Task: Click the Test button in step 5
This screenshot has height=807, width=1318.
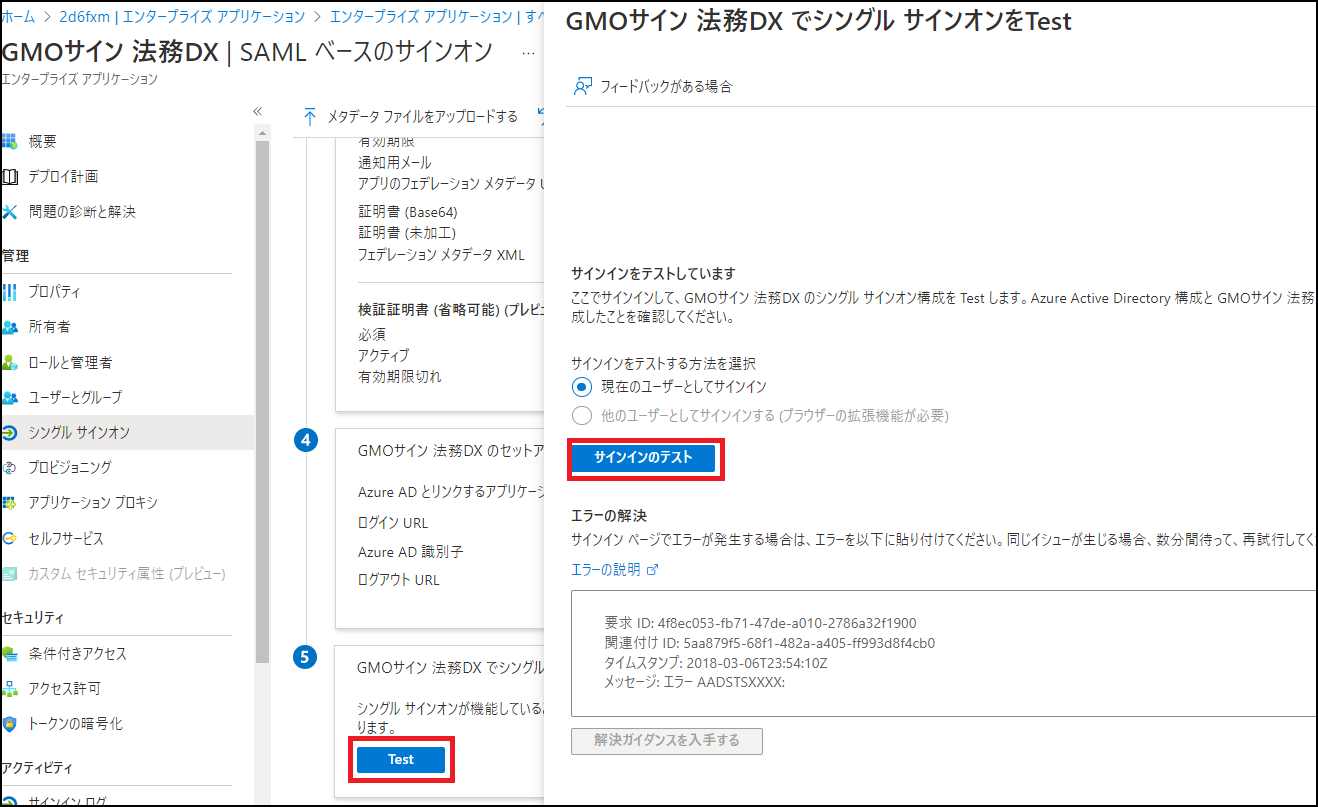Action: pyautogui.click(x=401, y=760)
